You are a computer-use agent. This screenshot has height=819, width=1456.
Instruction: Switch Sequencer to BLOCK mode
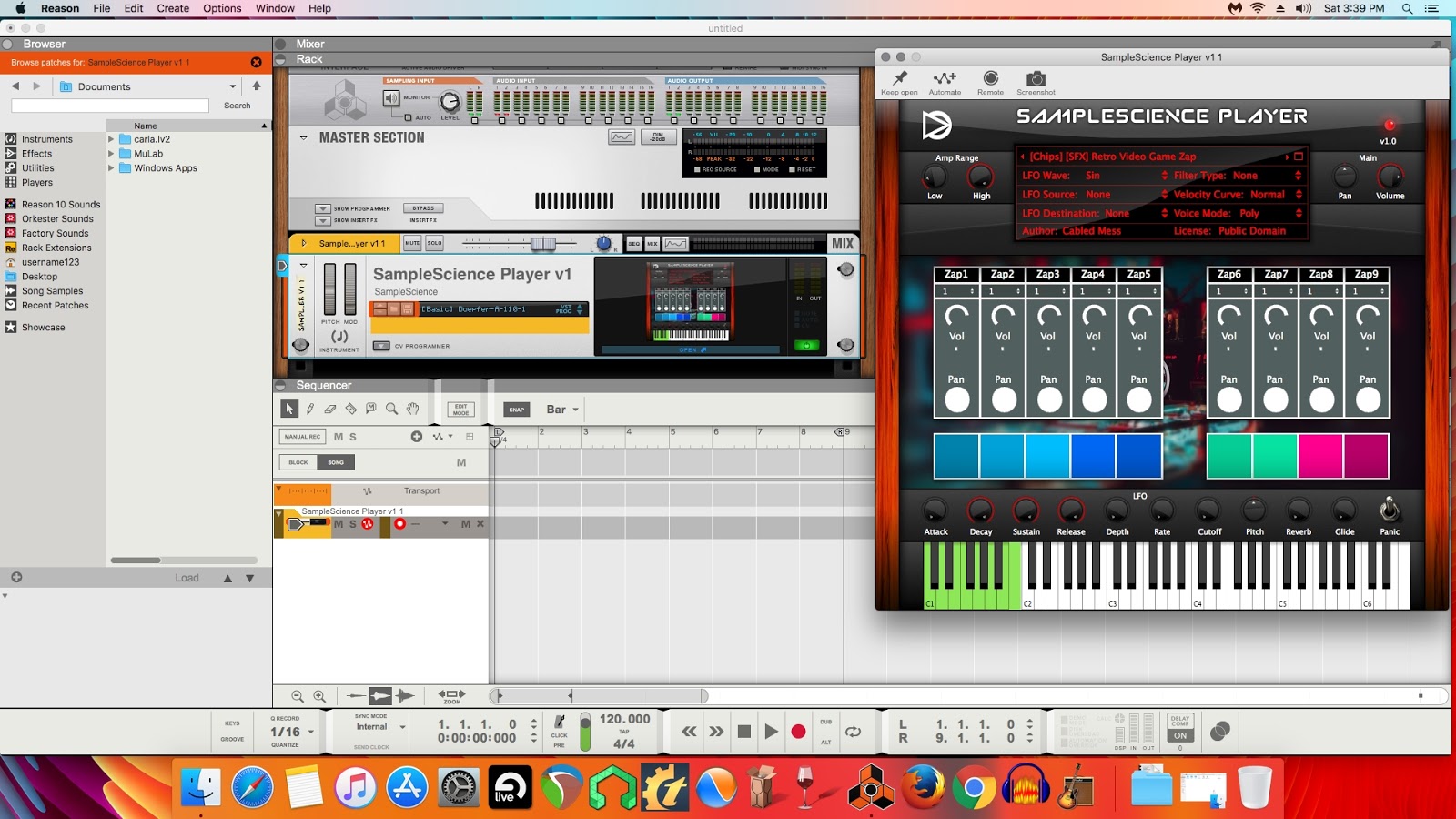point(298,462)
